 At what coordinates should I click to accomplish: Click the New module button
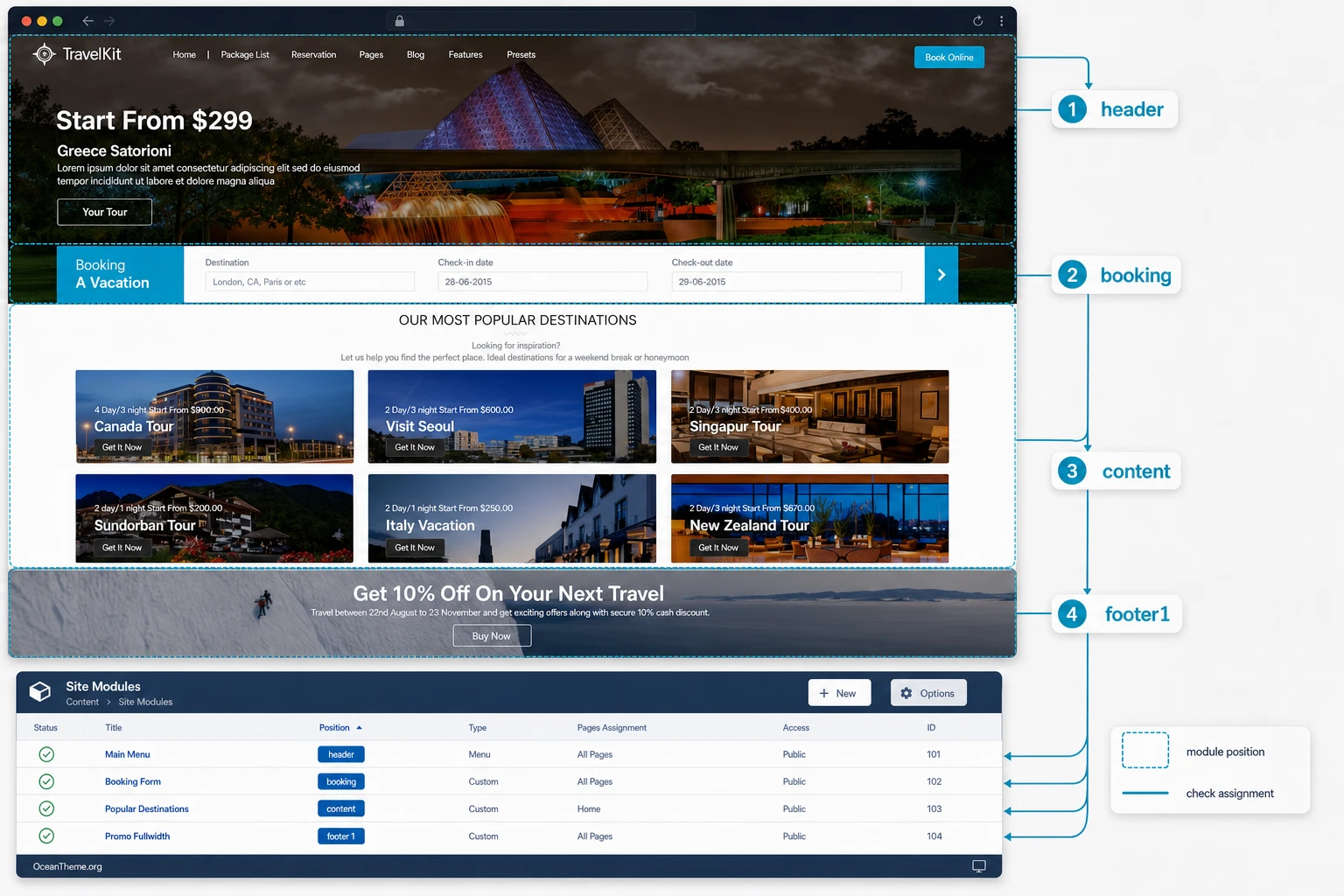839,693
